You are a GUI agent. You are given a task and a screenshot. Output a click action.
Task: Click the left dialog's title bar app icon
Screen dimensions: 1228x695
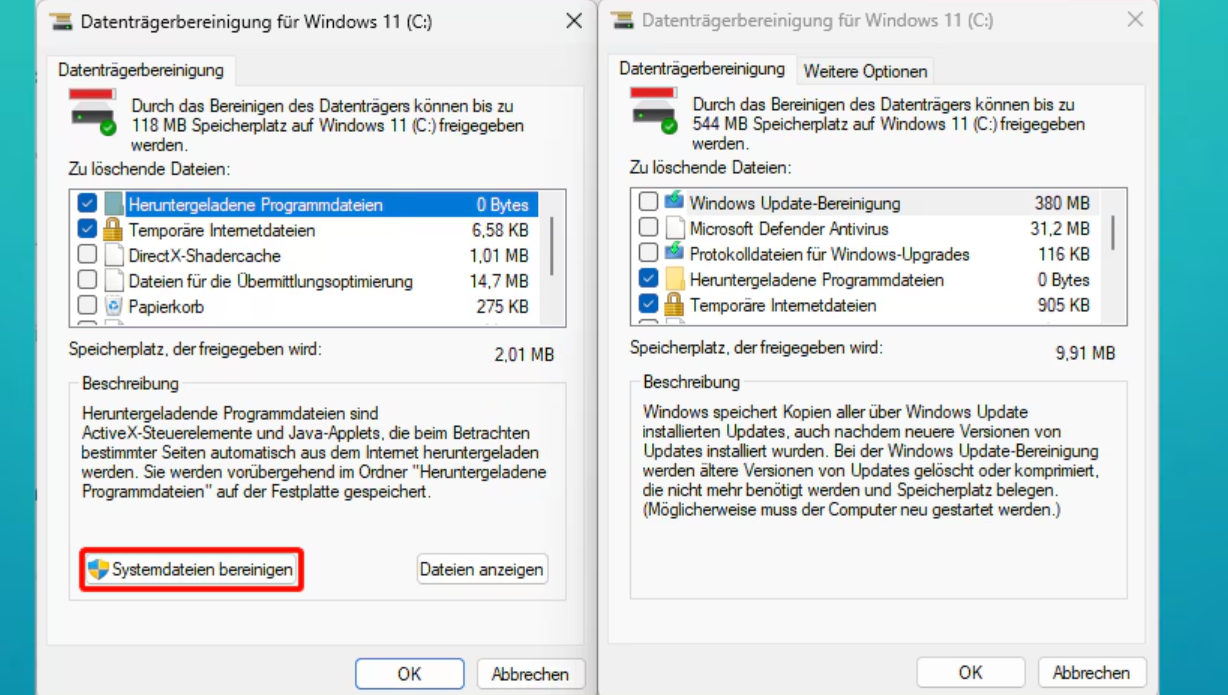tap(59, 21)
